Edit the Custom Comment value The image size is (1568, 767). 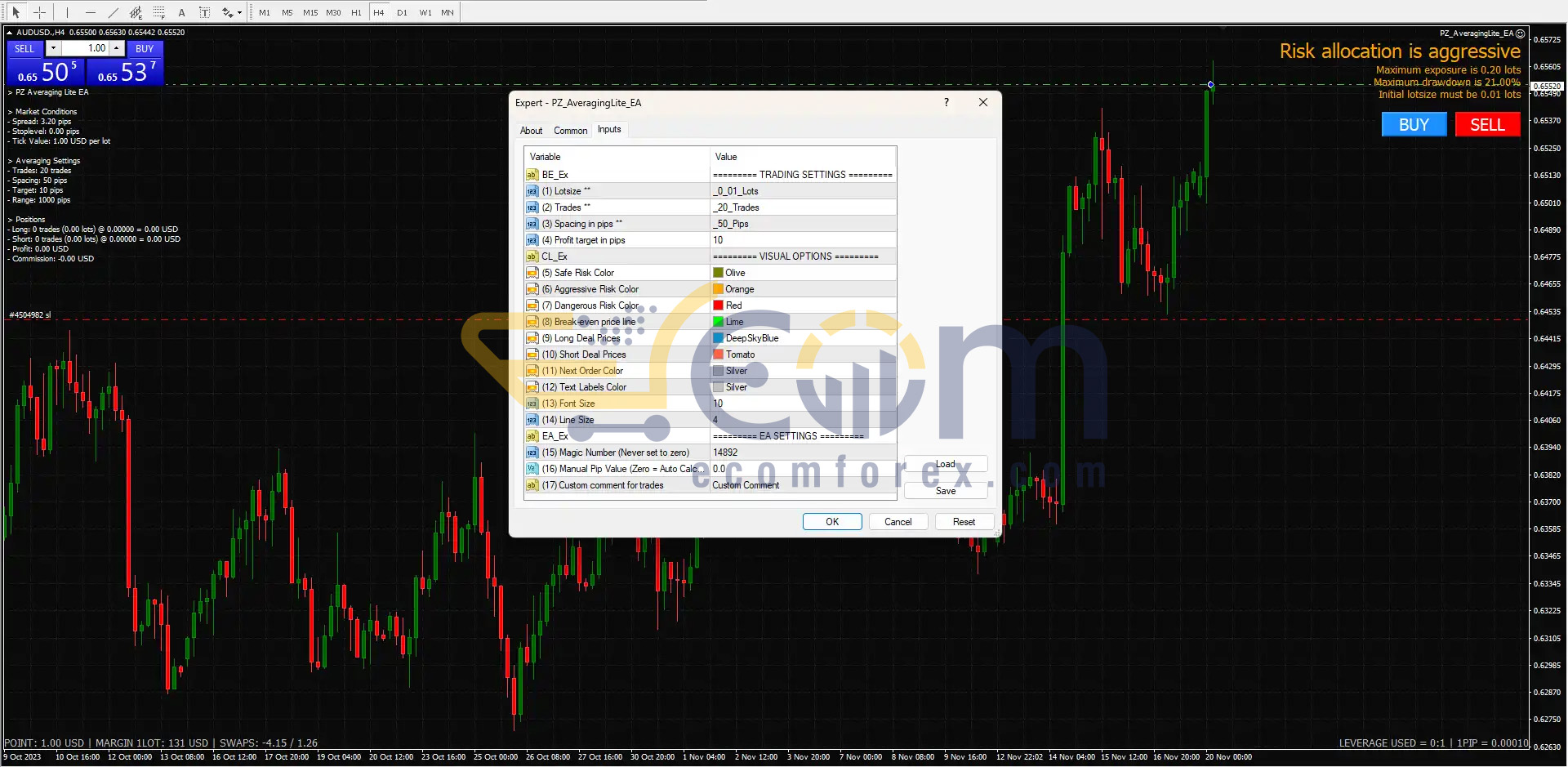tap(803, 485)
